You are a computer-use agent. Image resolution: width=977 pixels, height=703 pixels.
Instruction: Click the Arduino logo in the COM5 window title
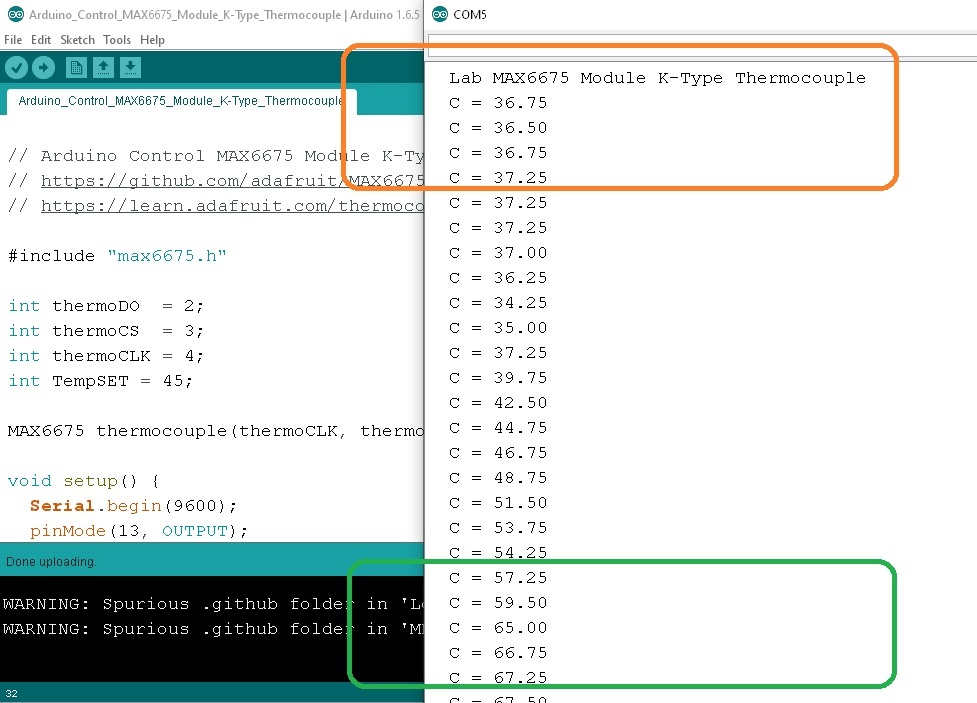(x=440, y=14)
